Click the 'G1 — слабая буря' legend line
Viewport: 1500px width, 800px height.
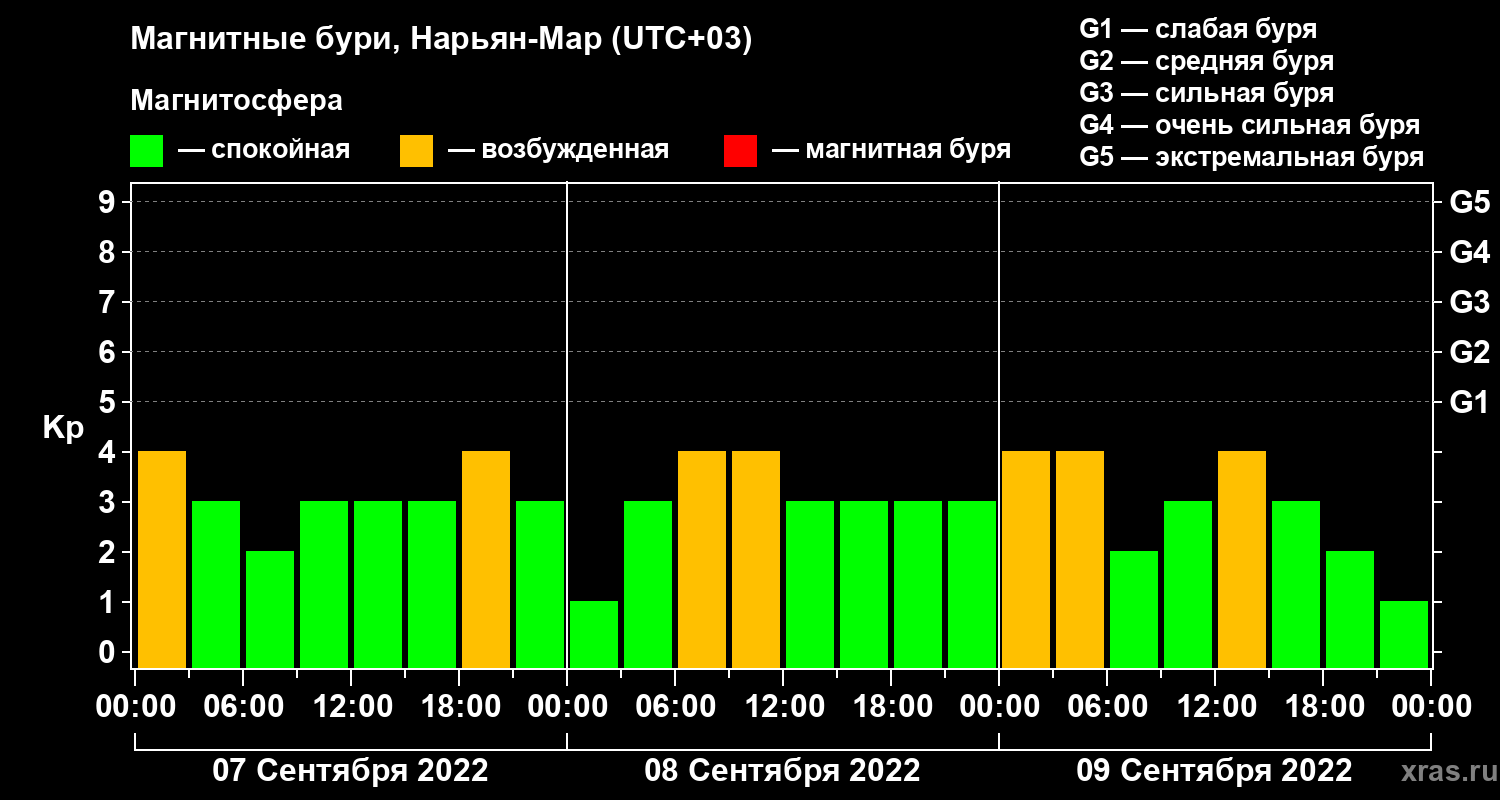(1198, 29)
